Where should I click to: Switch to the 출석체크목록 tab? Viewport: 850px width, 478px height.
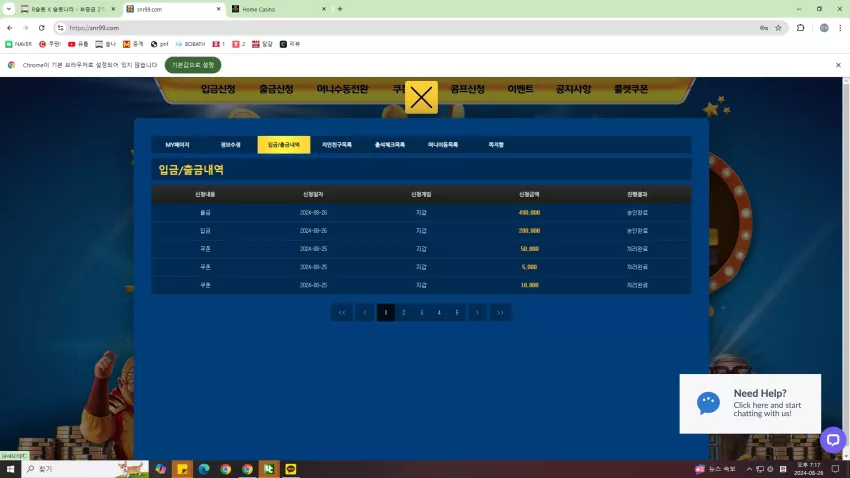pos(390,145)
